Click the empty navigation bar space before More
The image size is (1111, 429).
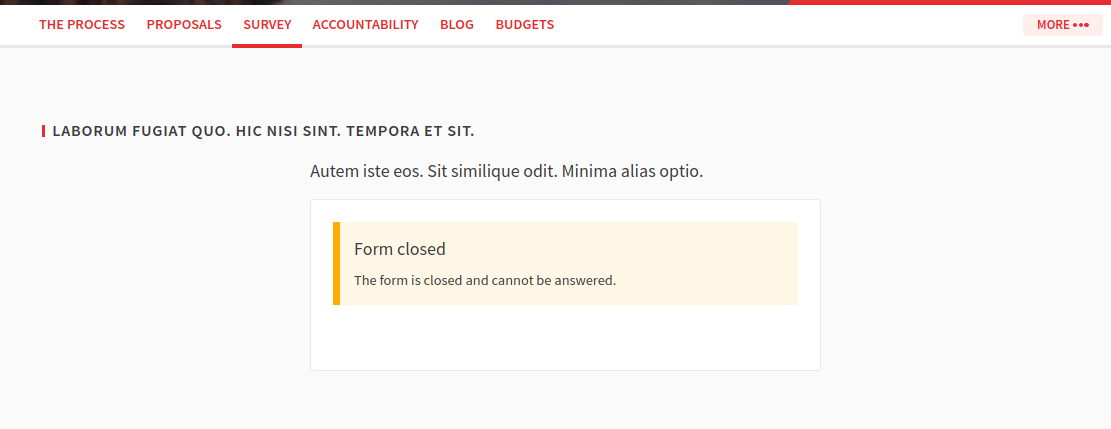(x=790, y=25)
